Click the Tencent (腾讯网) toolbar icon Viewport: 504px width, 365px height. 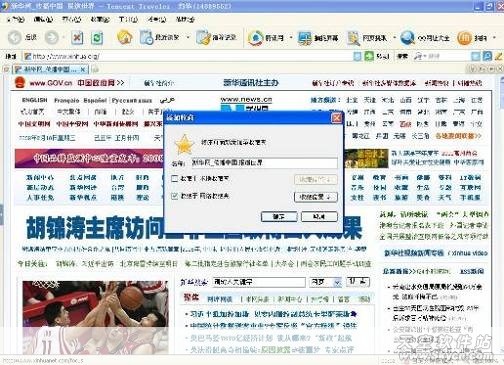point(256,38)
